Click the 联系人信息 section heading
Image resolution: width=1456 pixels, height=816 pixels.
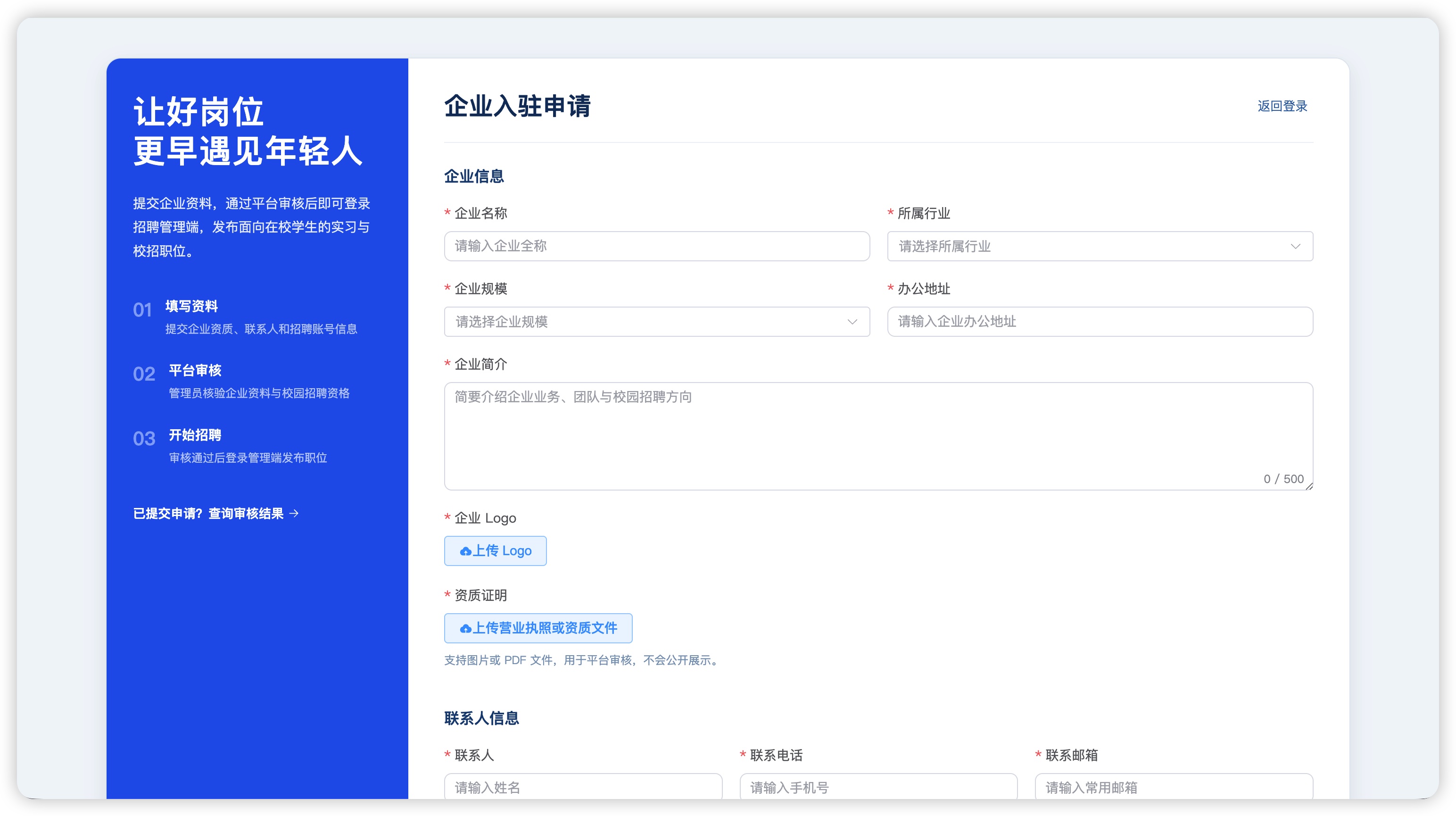click(481, 718)
